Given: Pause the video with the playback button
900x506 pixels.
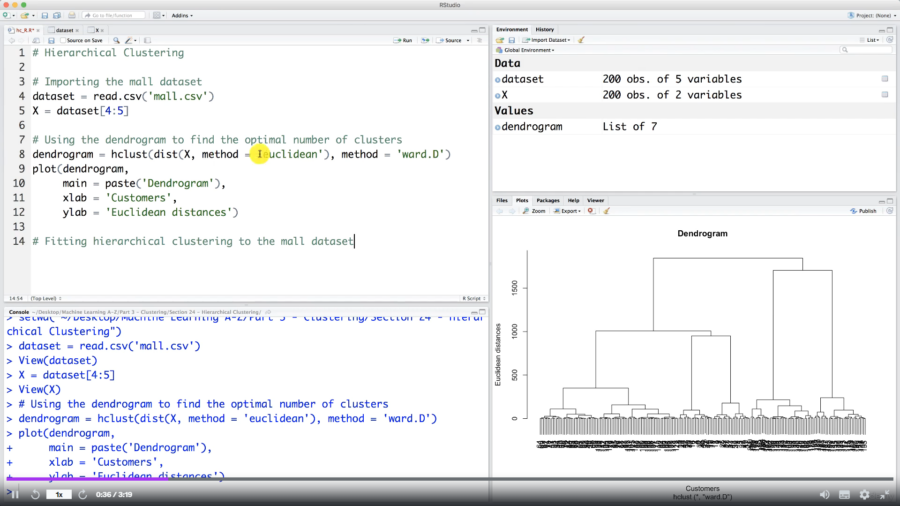Looking at the screenshot, I should pos(14,494).
